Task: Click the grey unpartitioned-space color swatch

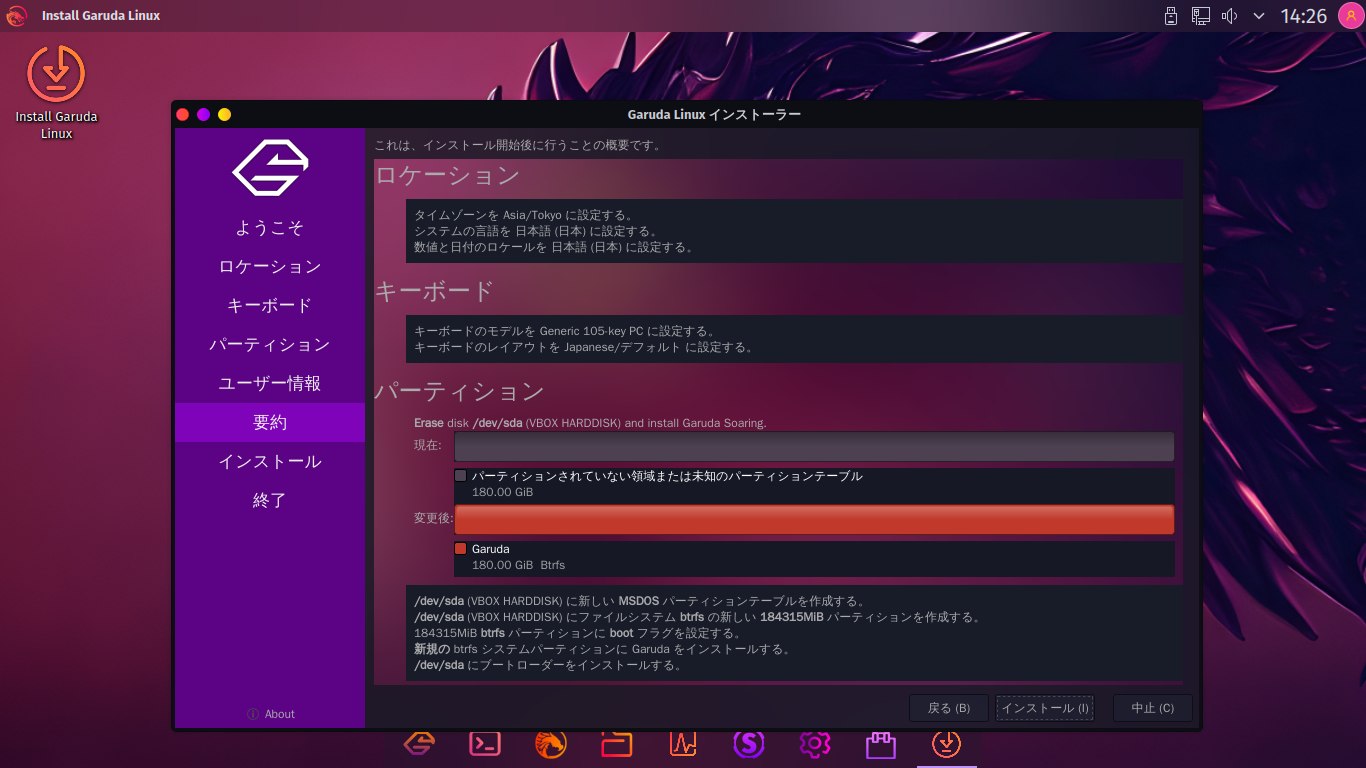Action: pyautogui.click(x=461, y=476)
